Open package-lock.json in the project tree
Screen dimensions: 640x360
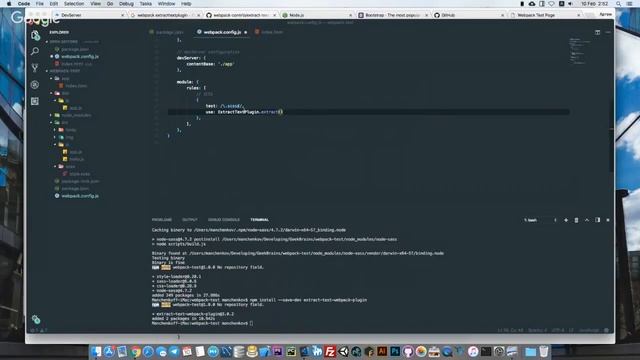point(76,181)
